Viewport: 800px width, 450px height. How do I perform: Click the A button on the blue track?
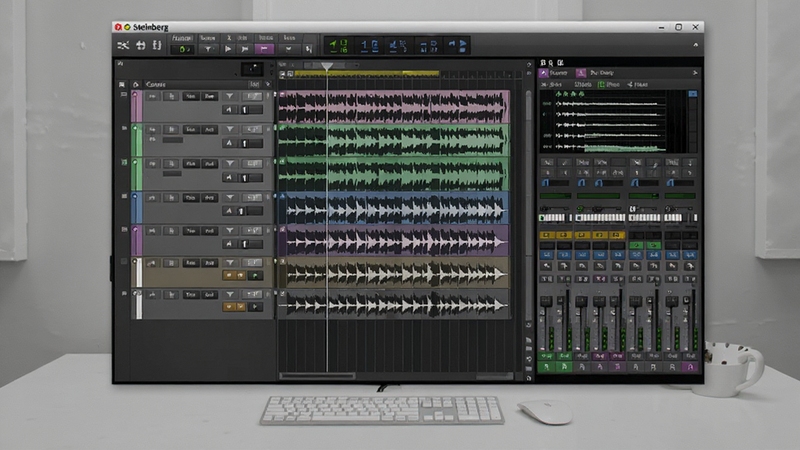point(229,211)
